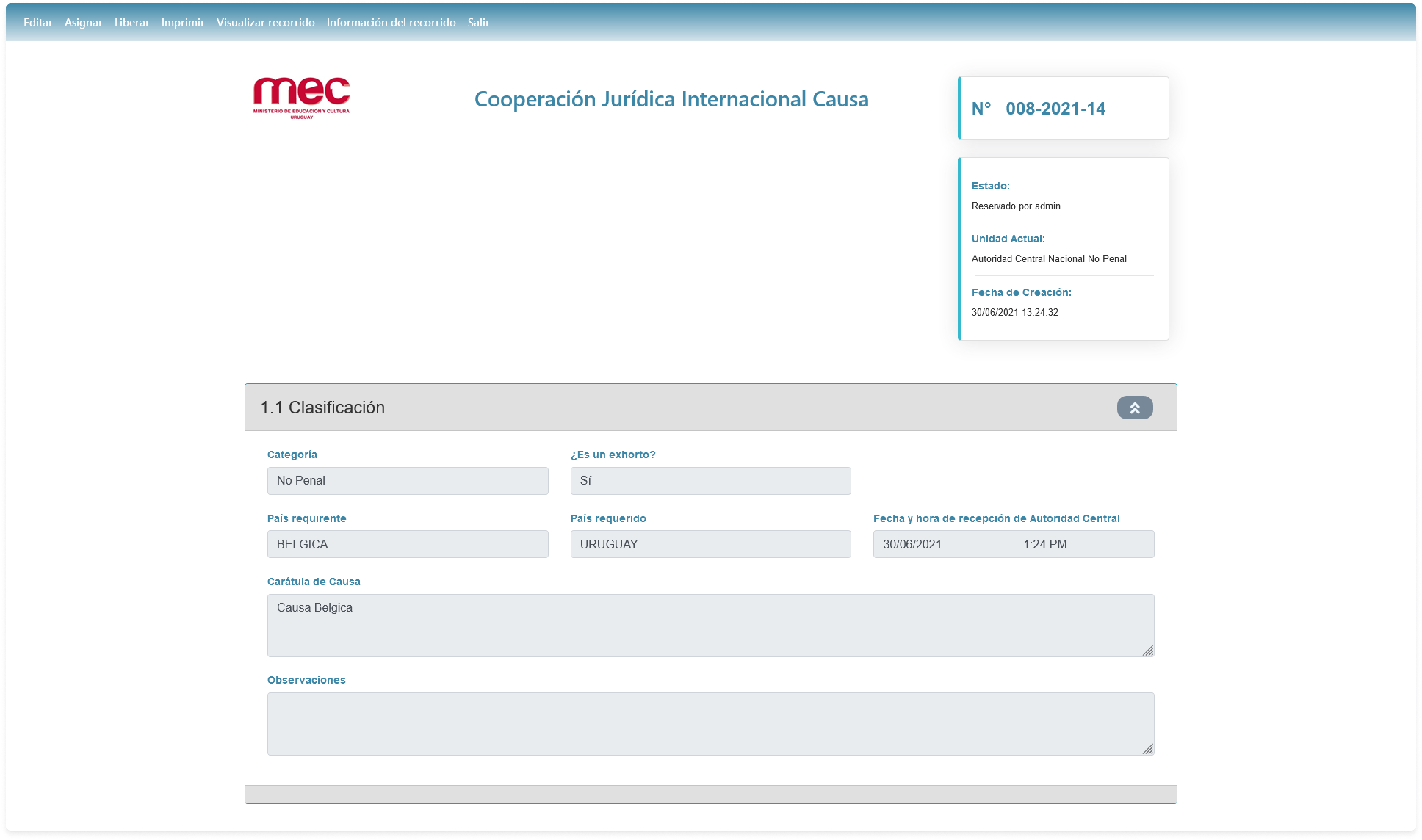Click the reception date field 30/06/2021
1422x840 pixels.
click(x=943, y=544)
